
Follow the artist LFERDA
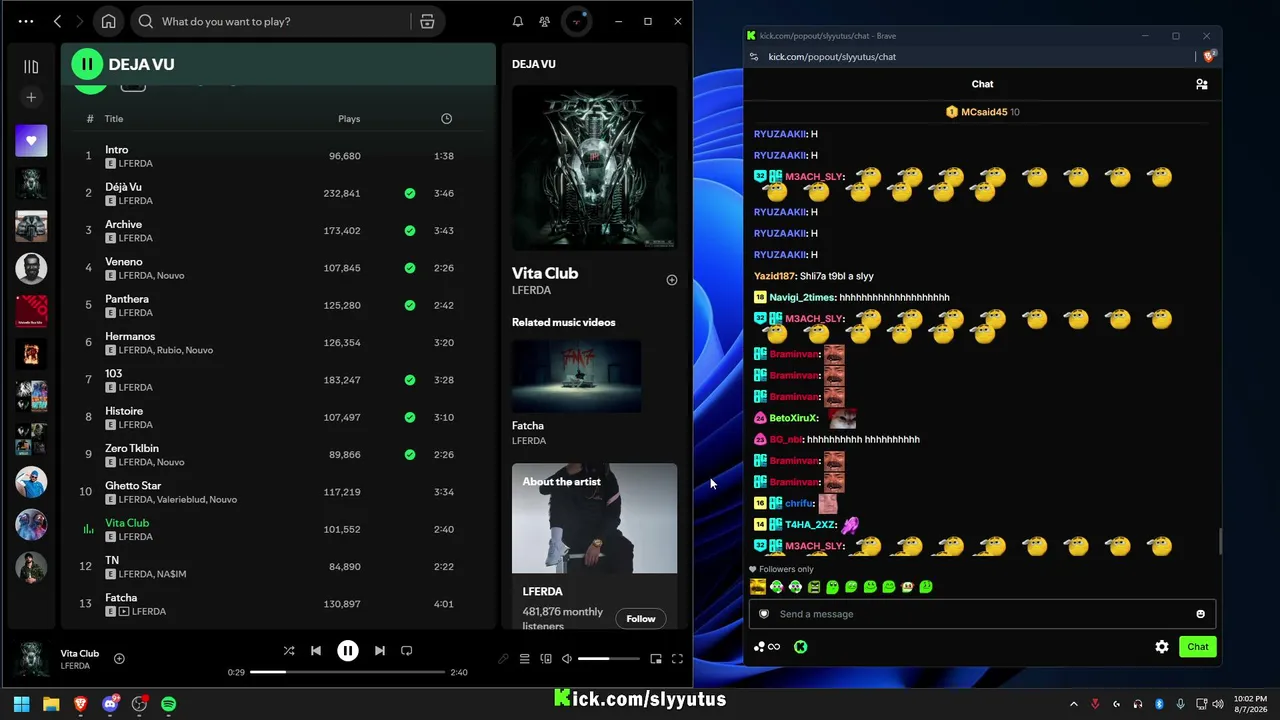(x=641, y=619)
